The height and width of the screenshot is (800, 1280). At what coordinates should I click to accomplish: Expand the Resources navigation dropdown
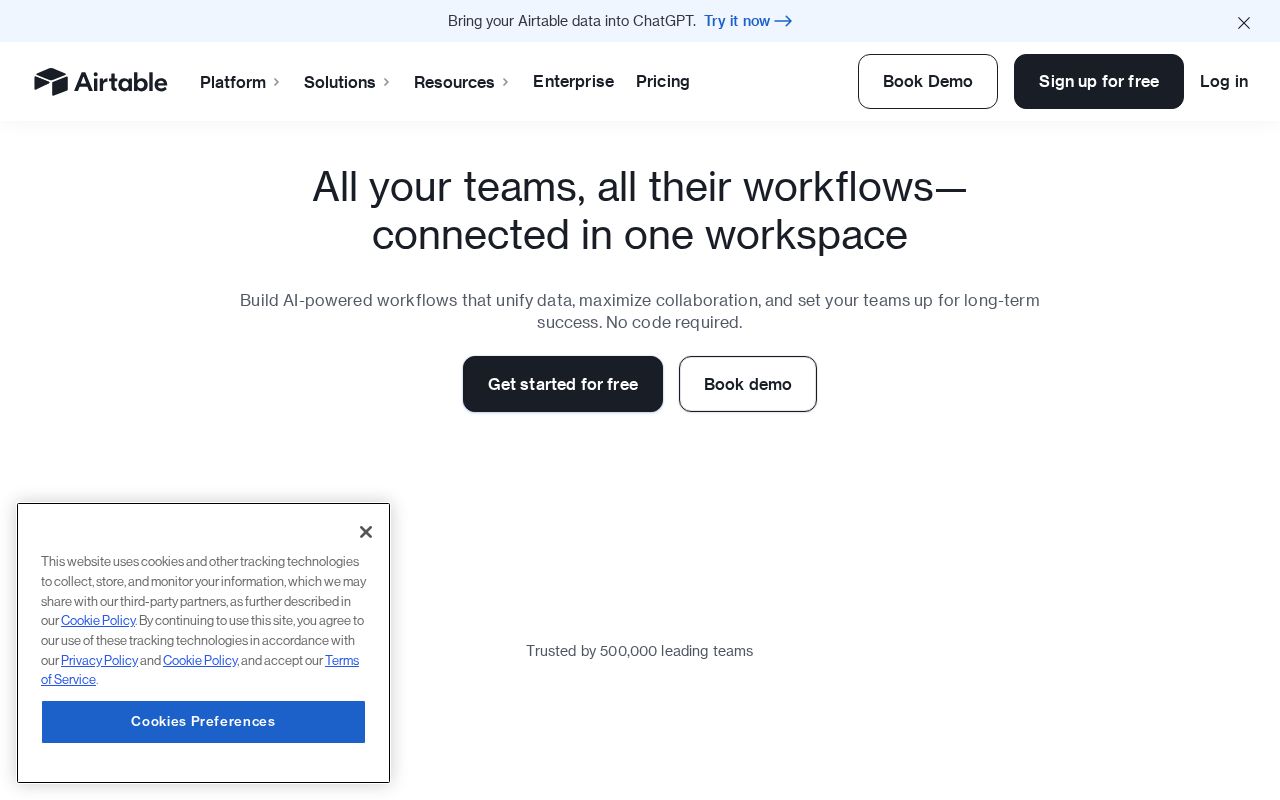click(454, 82)
